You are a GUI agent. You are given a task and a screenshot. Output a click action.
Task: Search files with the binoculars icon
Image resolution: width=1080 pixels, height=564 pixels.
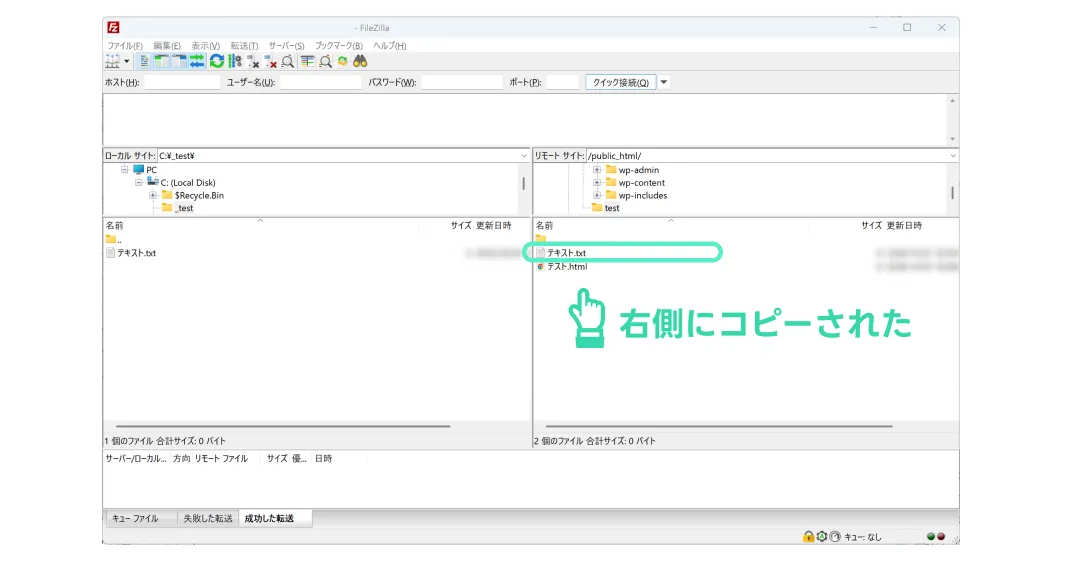(x=360, y=61)
